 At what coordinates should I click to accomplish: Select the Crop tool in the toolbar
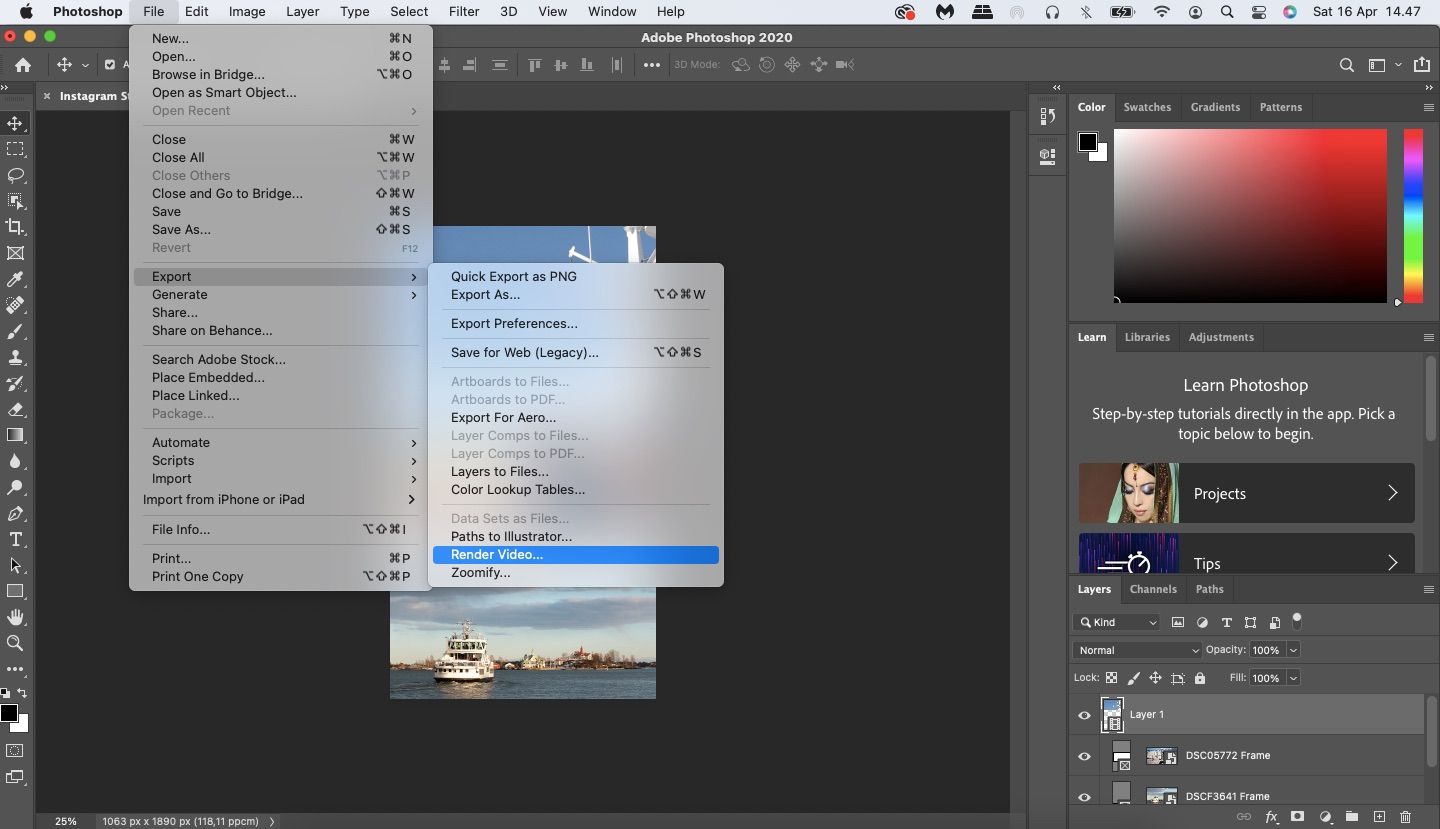coord(15,226)
